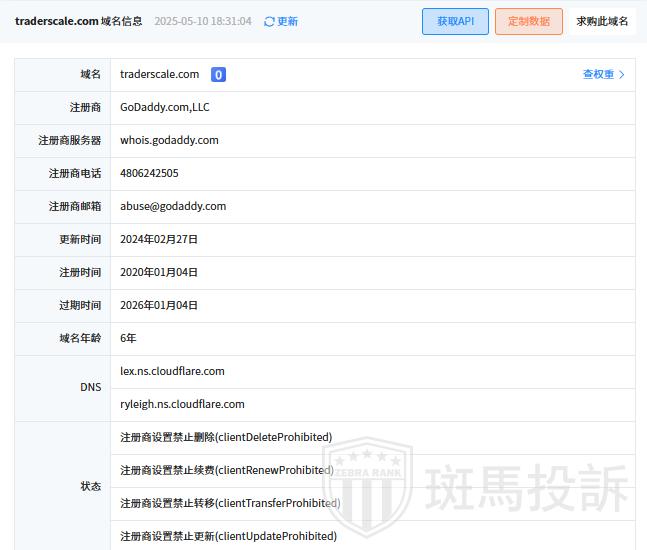Click the traderscale.com 域名信息 page title
Image resolution: width=647 pixels, height=550 pixels.
(x=78, y=21)
